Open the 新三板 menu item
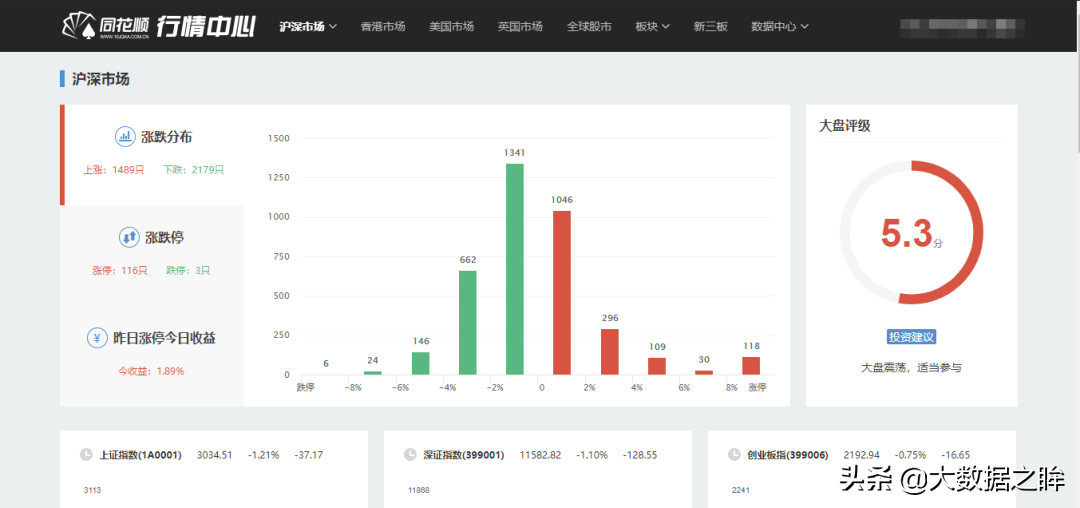The height and width of the screenshot is (508, 1080). (710, 26)
